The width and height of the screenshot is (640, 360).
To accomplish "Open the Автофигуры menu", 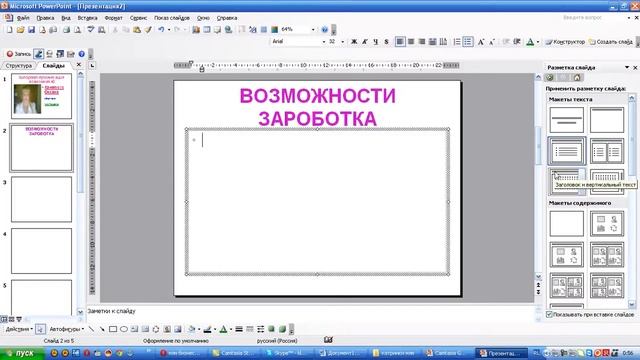I will 66,329.
